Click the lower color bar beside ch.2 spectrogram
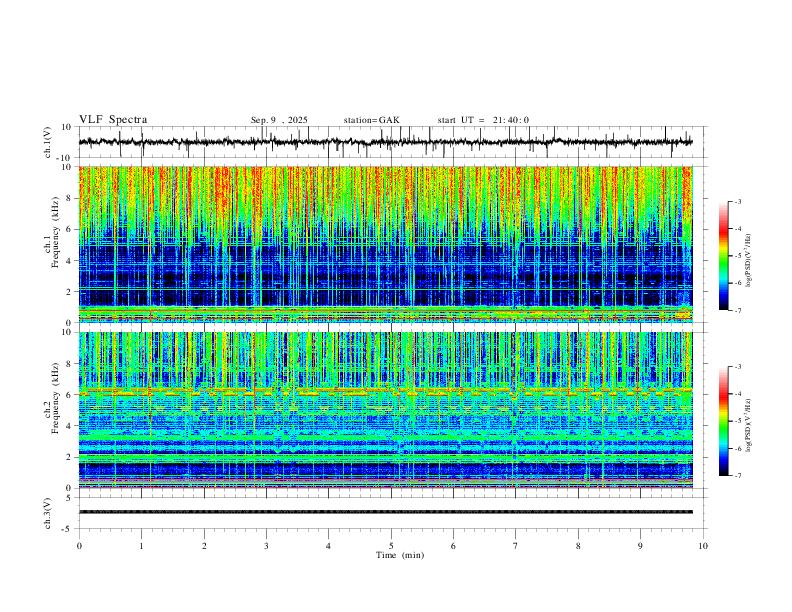792x612 pixels. (x=723, y=421)
